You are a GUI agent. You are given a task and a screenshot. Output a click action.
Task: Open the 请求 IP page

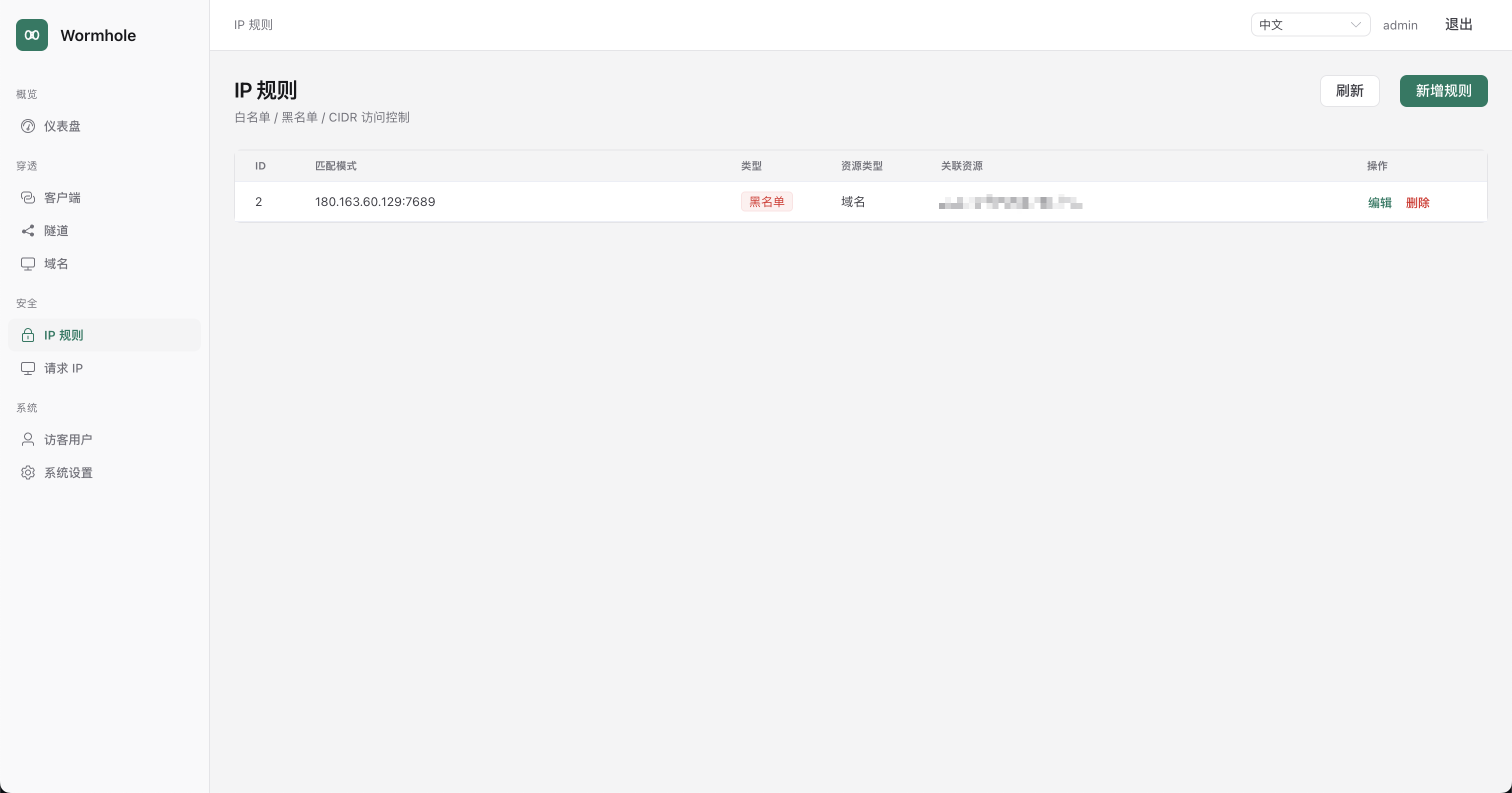[x=104, y=368]
